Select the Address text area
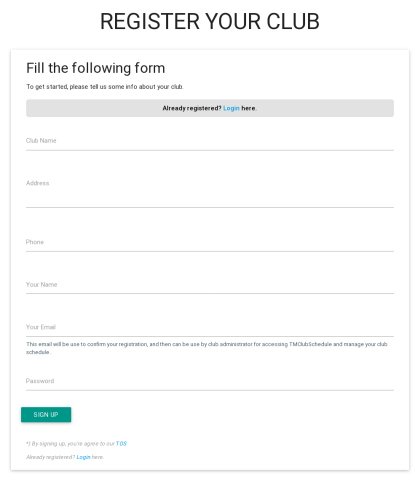The image size is (415, 480). pos(210,191)
